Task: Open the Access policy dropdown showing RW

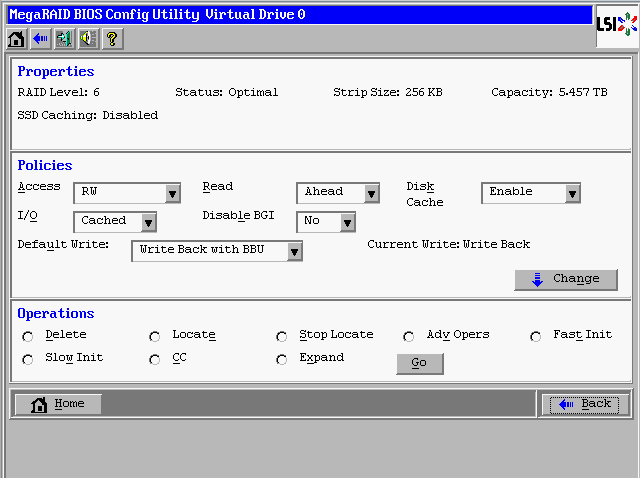Action: [x=127, y=193]
